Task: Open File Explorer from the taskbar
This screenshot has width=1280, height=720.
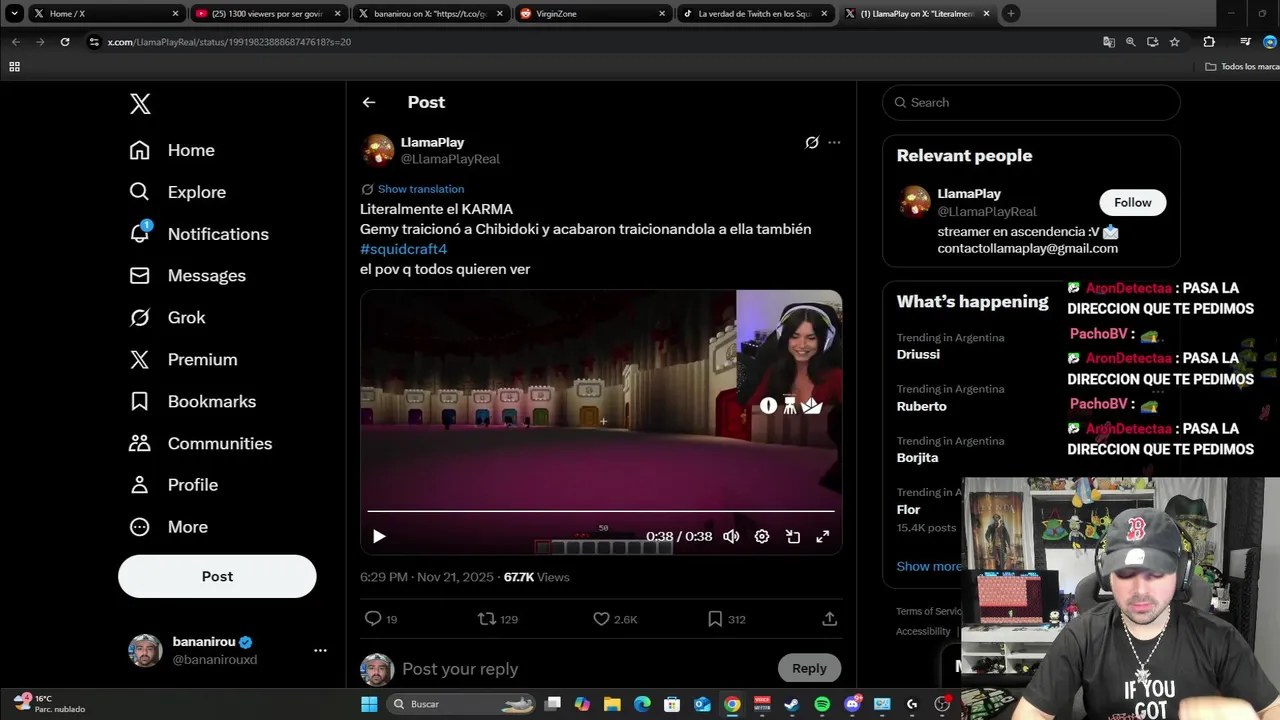Action: coord(612,704)
